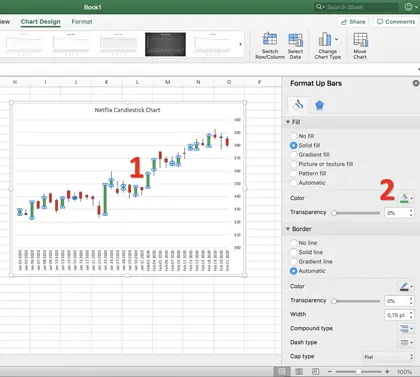Close the Format Up Bars pane
Image resolution: width=420 pixels, height=377 pixels.
coord(416,83)
